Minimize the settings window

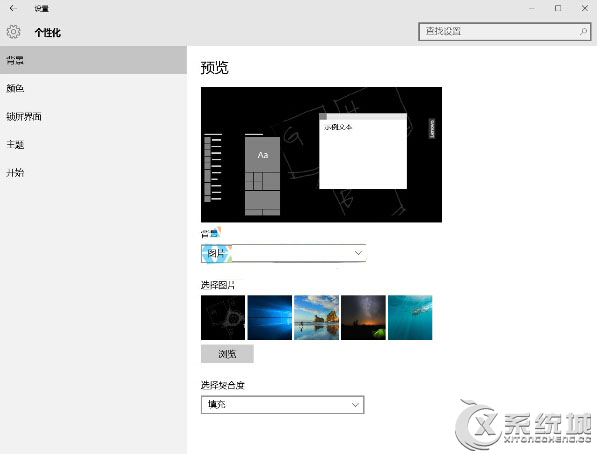click(532, 8)
